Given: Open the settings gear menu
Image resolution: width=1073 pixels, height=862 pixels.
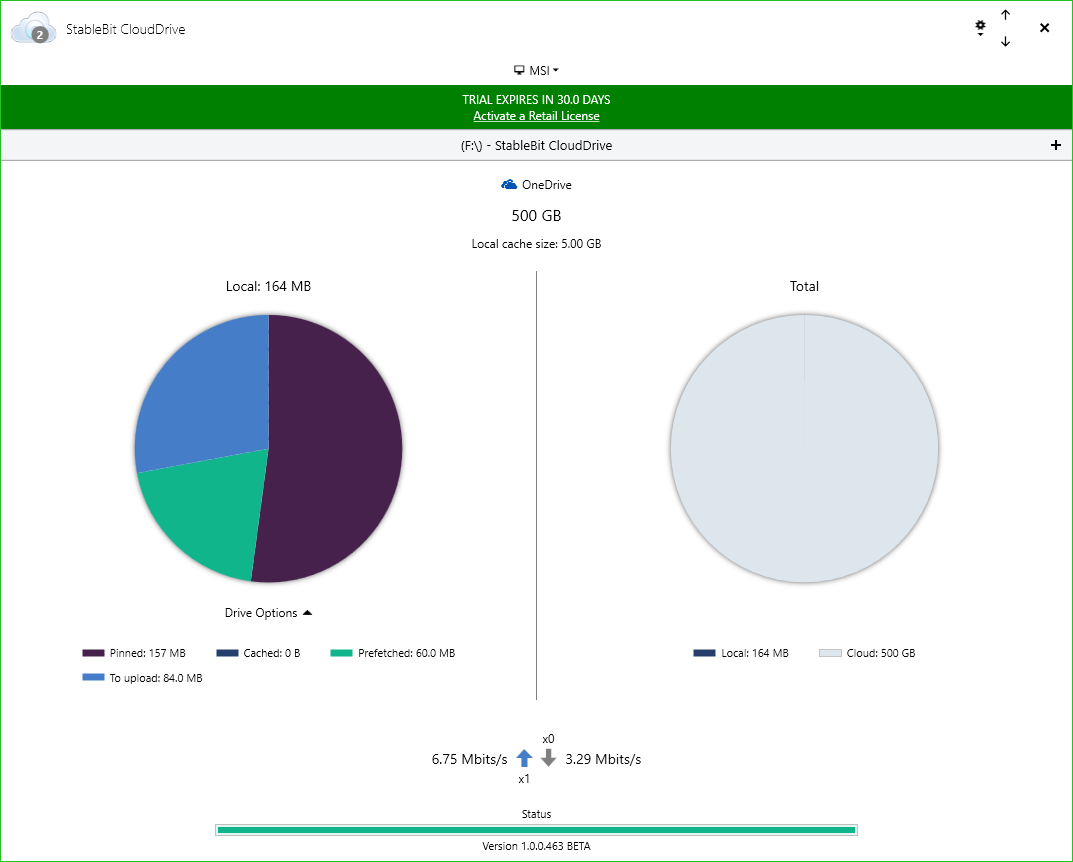Looking at the screenshot, I should [x=980, y=27].
